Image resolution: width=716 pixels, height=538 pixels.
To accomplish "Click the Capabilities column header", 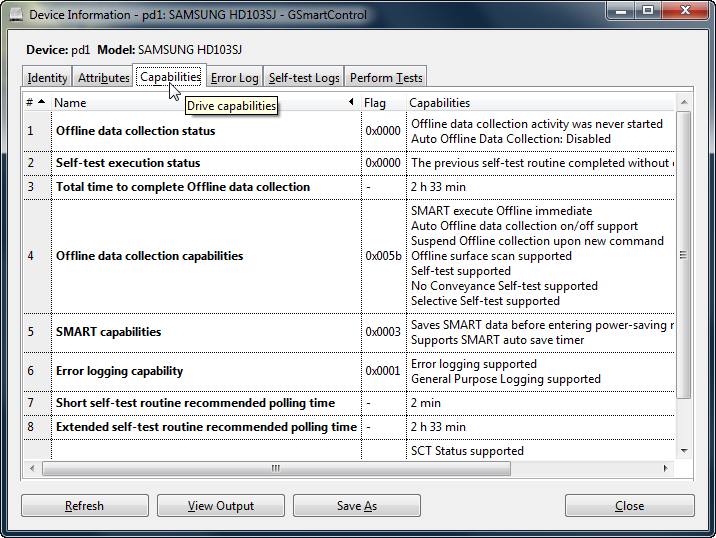I will (x=540, y=103).
